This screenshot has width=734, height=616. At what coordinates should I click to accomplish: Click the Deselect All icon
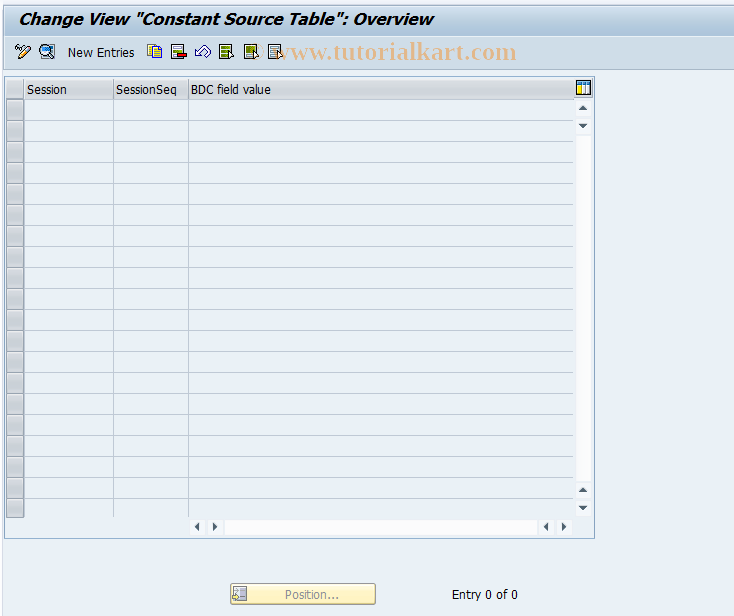pos(275,51)
